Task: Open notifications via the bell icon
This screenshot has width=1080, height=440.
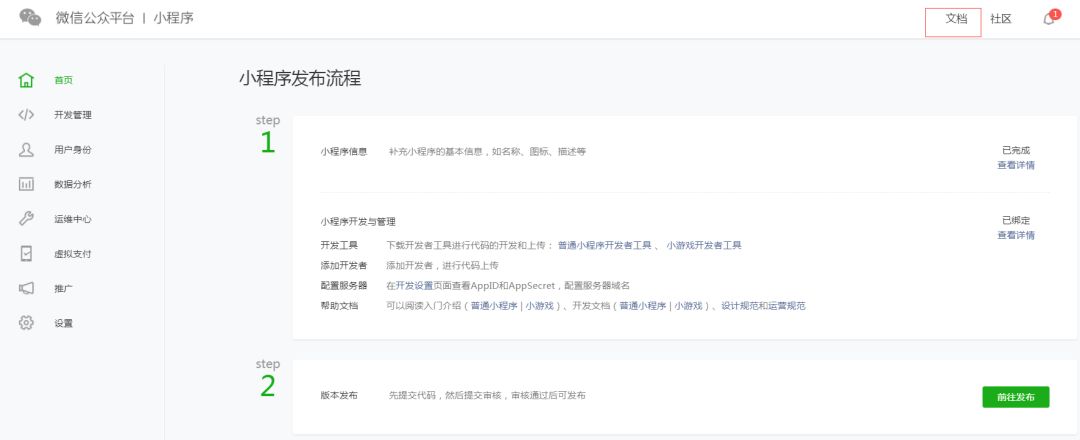Action: [x=1049, y=19]
